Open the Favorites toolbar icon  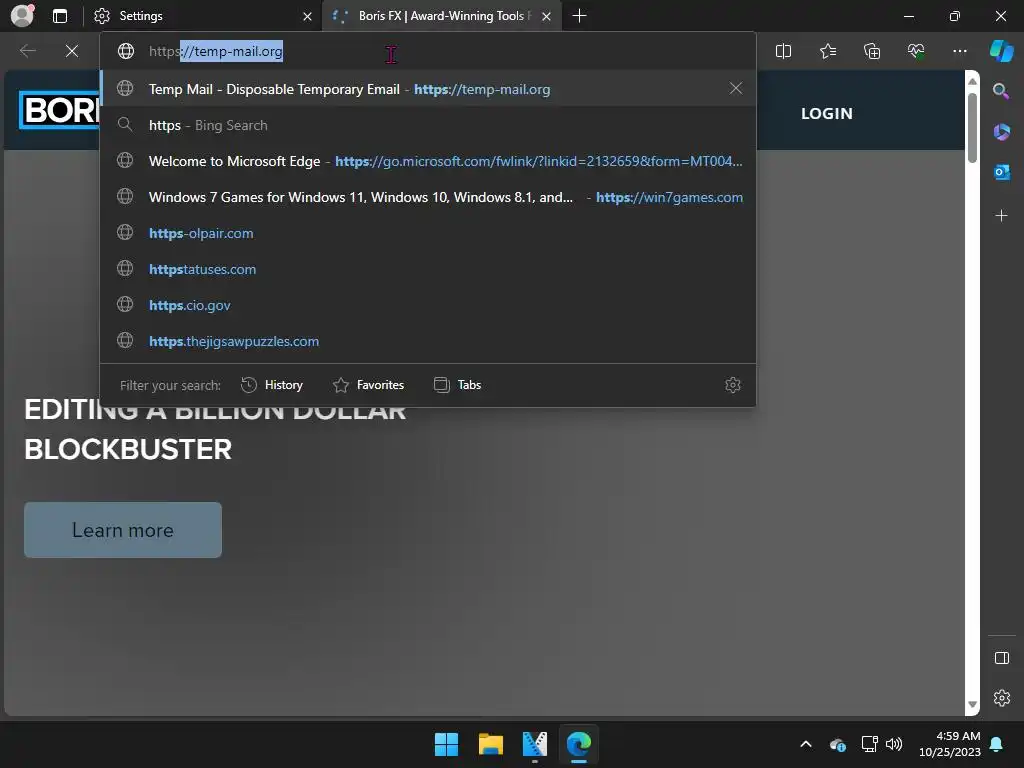[827, 51]
